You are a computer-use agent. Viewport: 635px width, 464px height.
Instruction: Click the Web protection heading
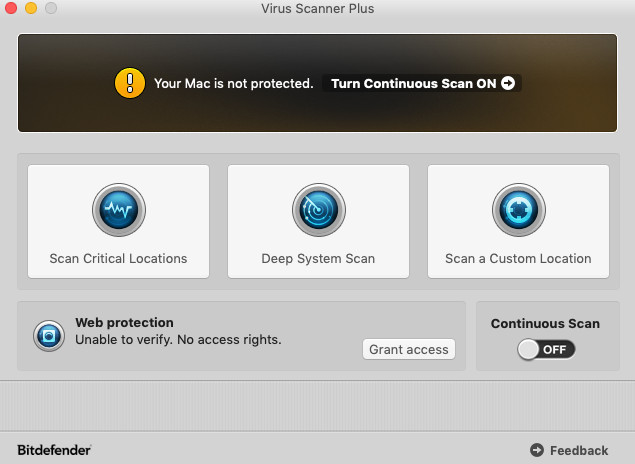pos(124,323)
